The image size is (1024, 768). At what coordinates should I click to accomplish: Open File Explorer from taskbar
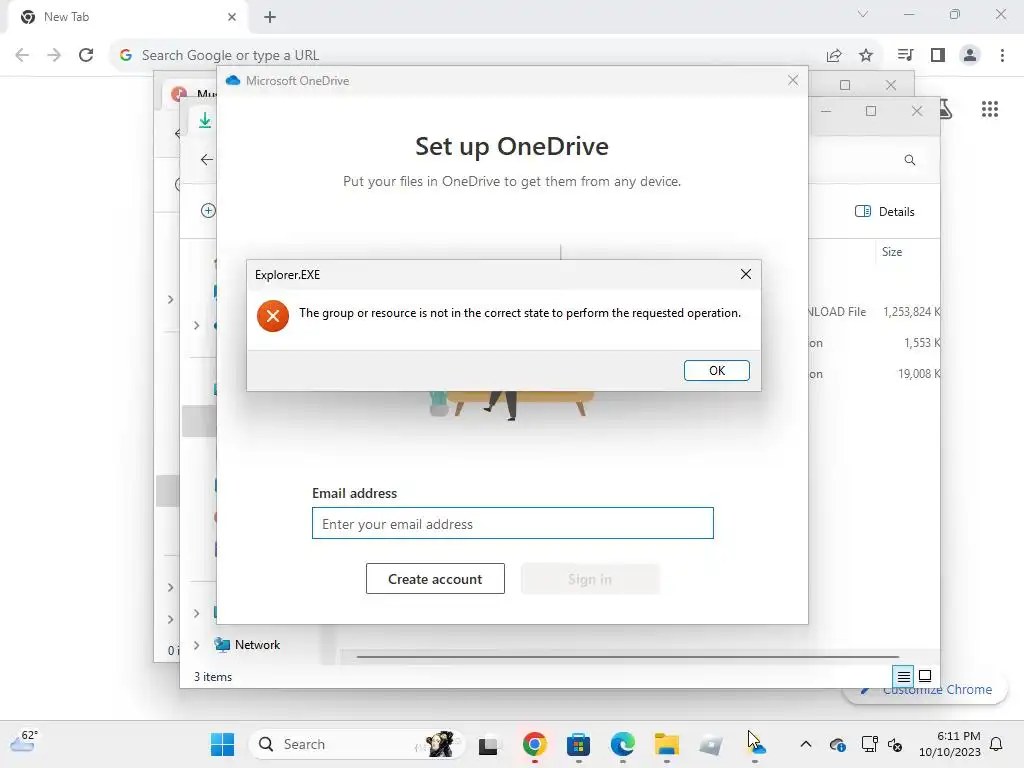click(667, 744)
